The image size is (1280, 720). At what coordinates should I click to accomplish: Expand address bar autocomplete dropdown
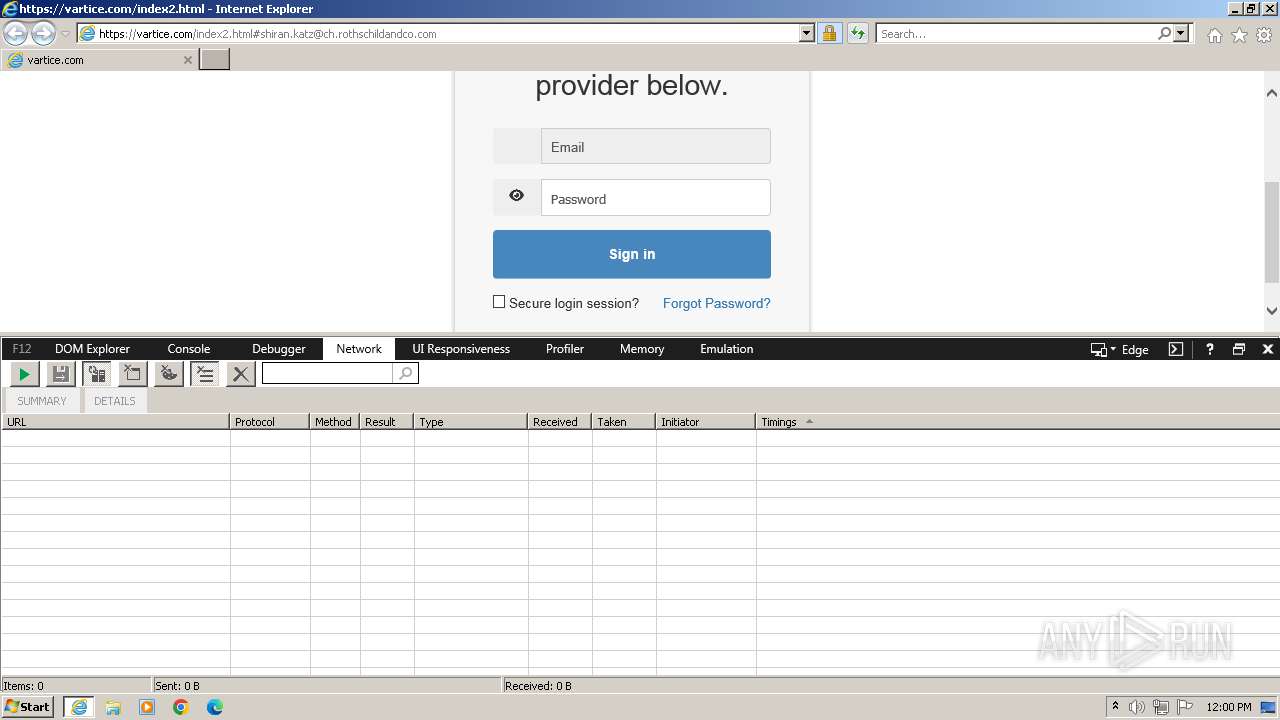pyautogui.click(x=807, y=34)
